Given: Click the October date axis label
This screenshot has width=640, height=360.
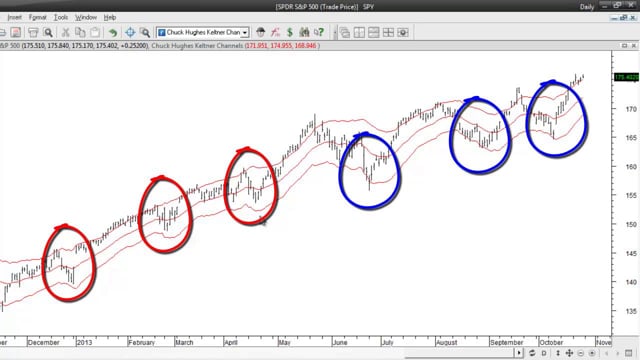Looking at the screenshot, I should (551, 342).
